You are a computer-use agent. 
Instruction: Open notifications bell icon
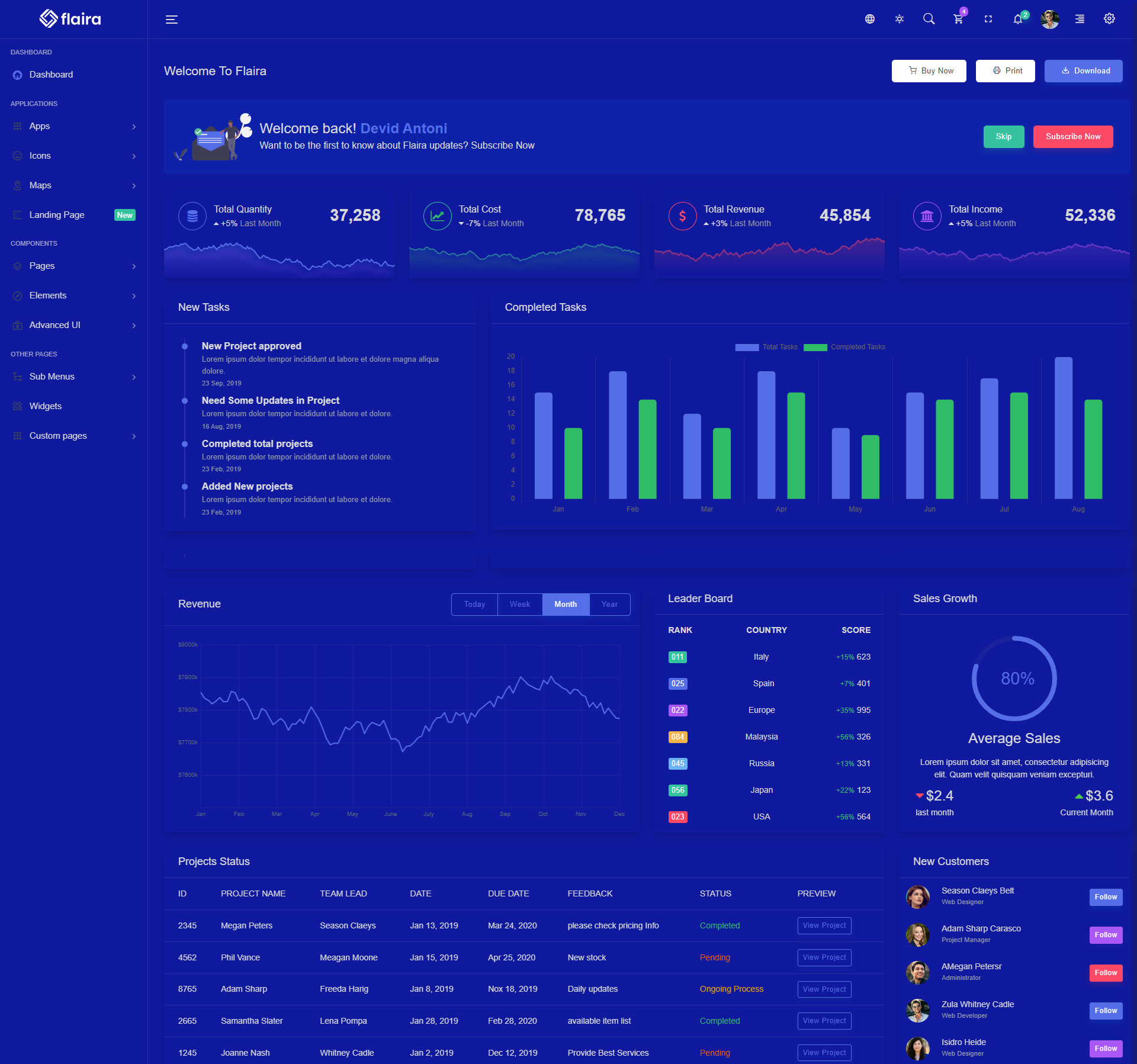tap(1017, 19)
